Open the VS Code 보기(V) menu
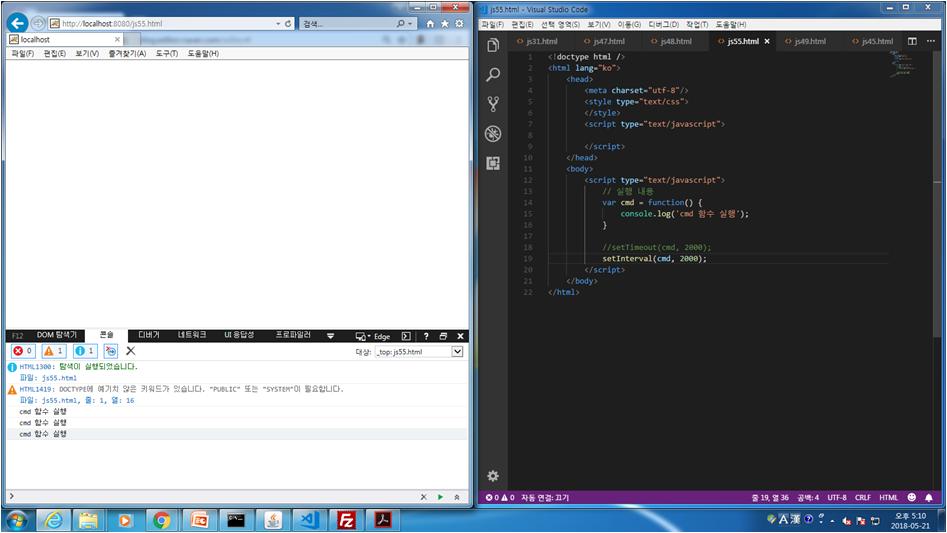 [x=599, y=24]
